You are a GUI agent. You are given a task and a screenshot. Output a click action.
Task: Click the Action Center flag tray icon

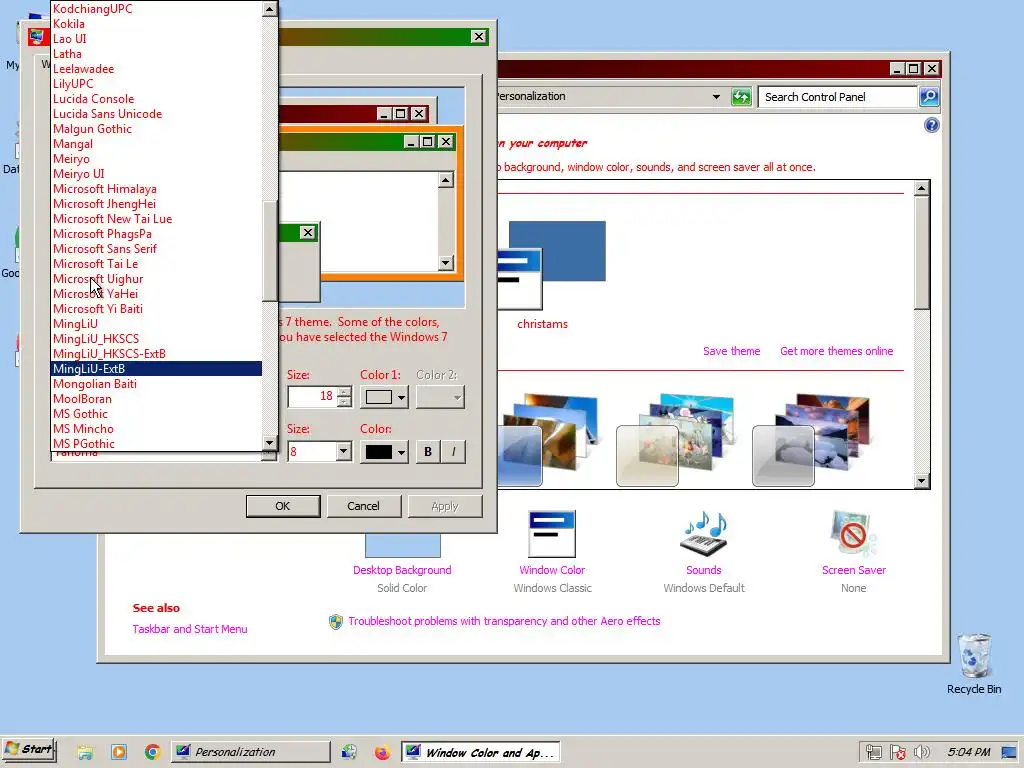coord(897,752)
